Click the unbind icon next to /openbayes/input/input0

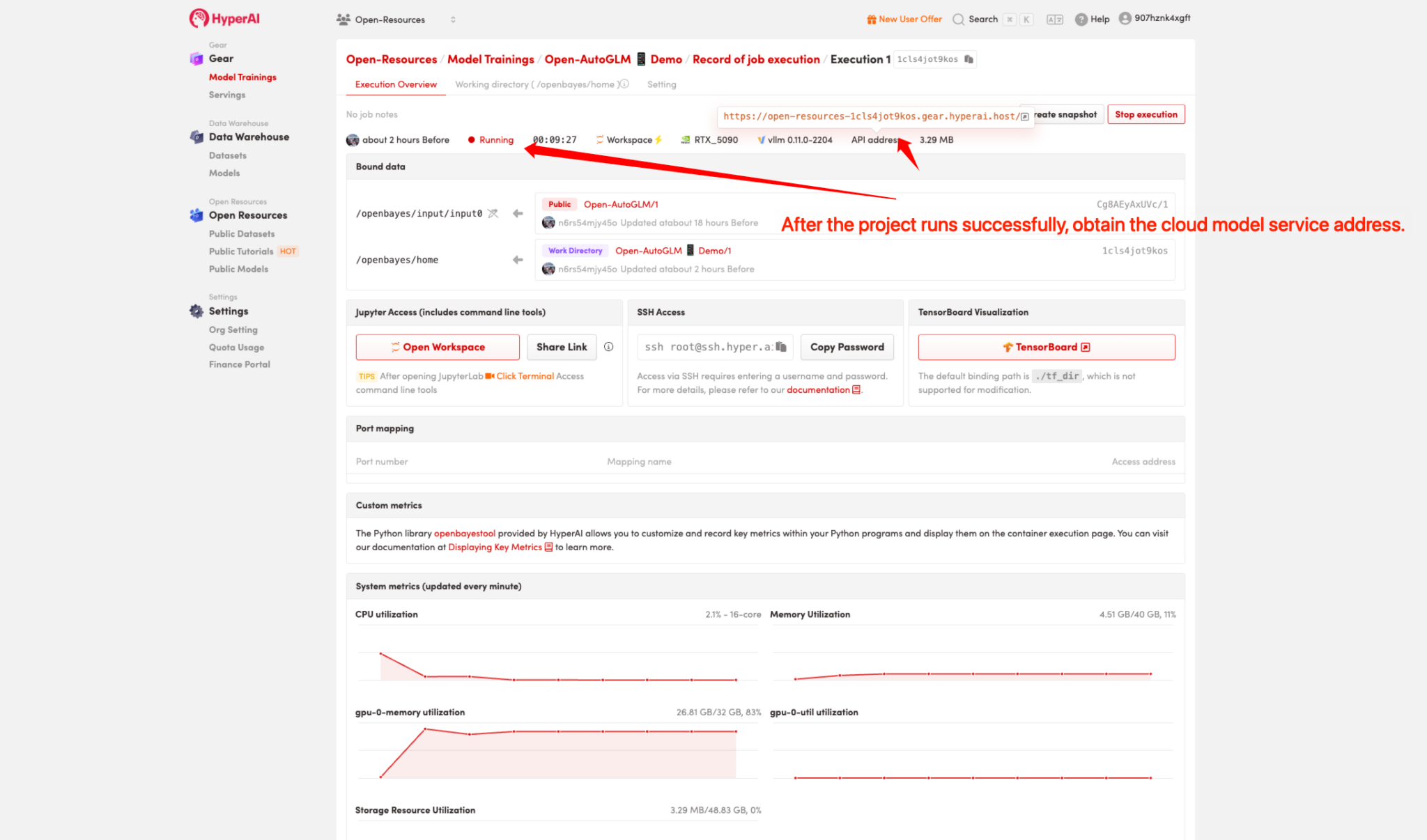pos(493,213)
